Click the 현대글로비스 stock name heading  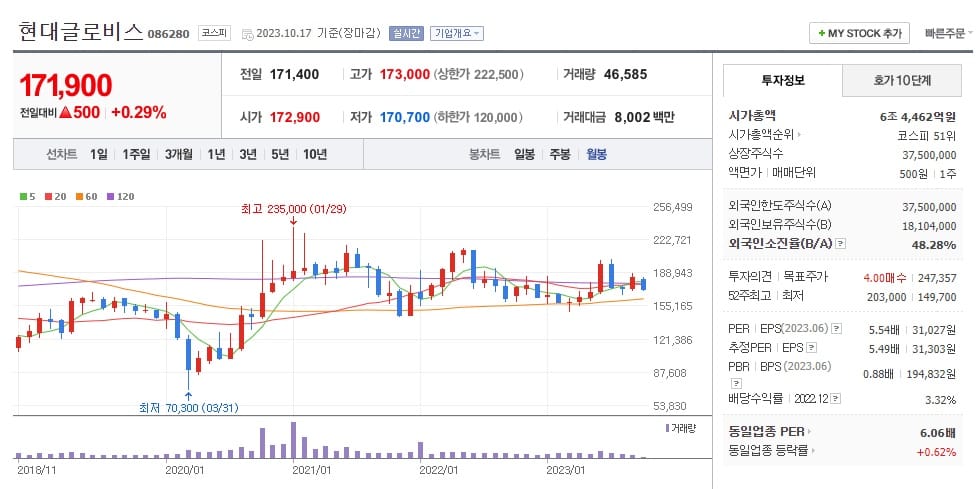coord(81,32)
